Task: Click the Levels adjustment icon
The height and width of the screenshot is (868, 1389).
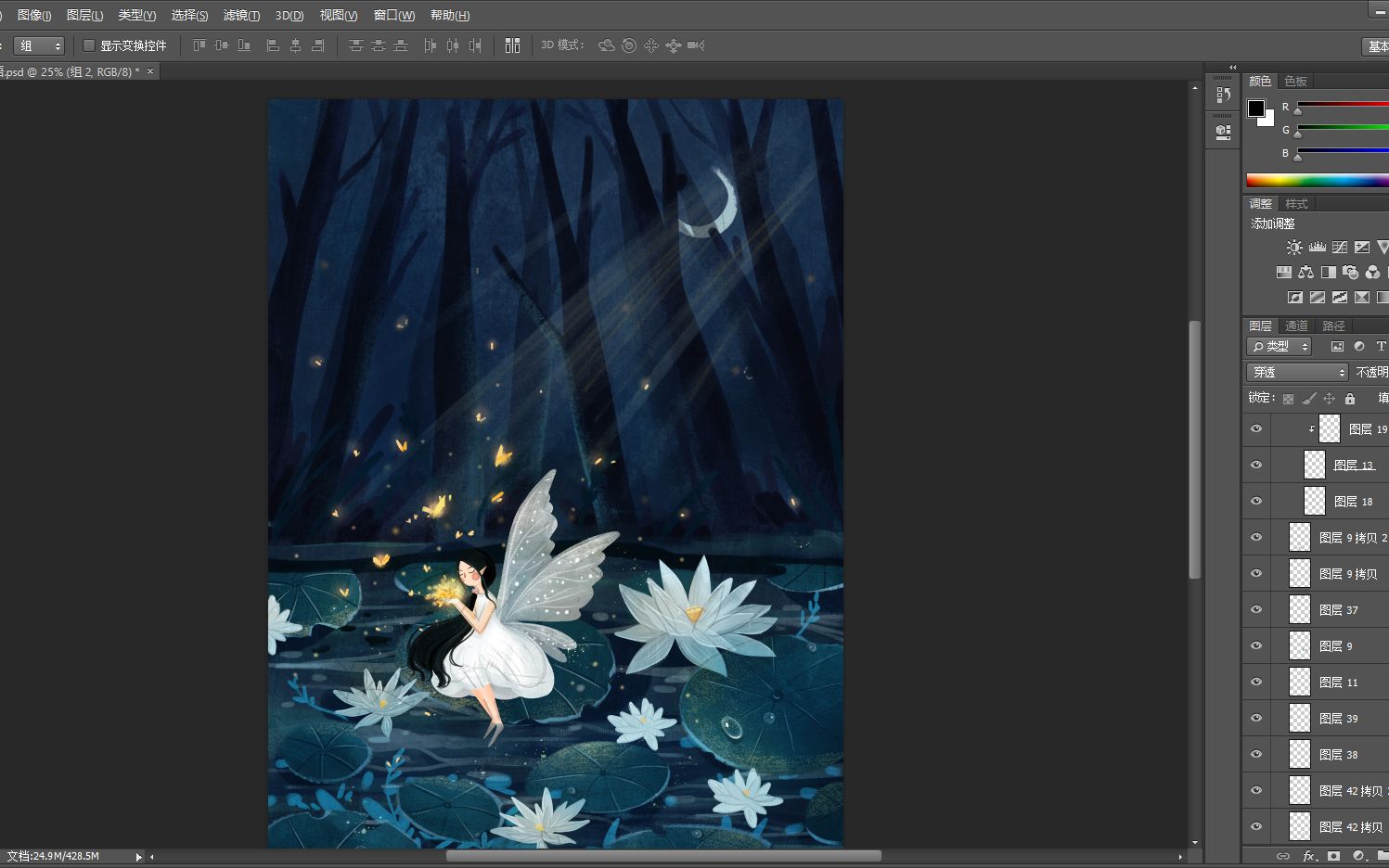Action: coord(1318,247)
